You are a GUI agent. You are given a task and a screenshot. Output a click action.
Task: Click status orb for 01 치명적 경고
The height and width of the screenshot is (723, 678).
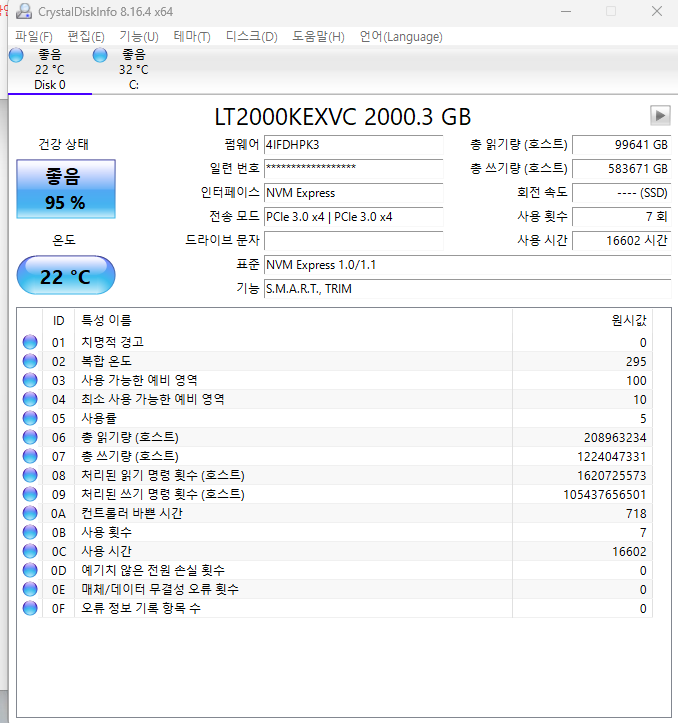[x=30, y=342]
